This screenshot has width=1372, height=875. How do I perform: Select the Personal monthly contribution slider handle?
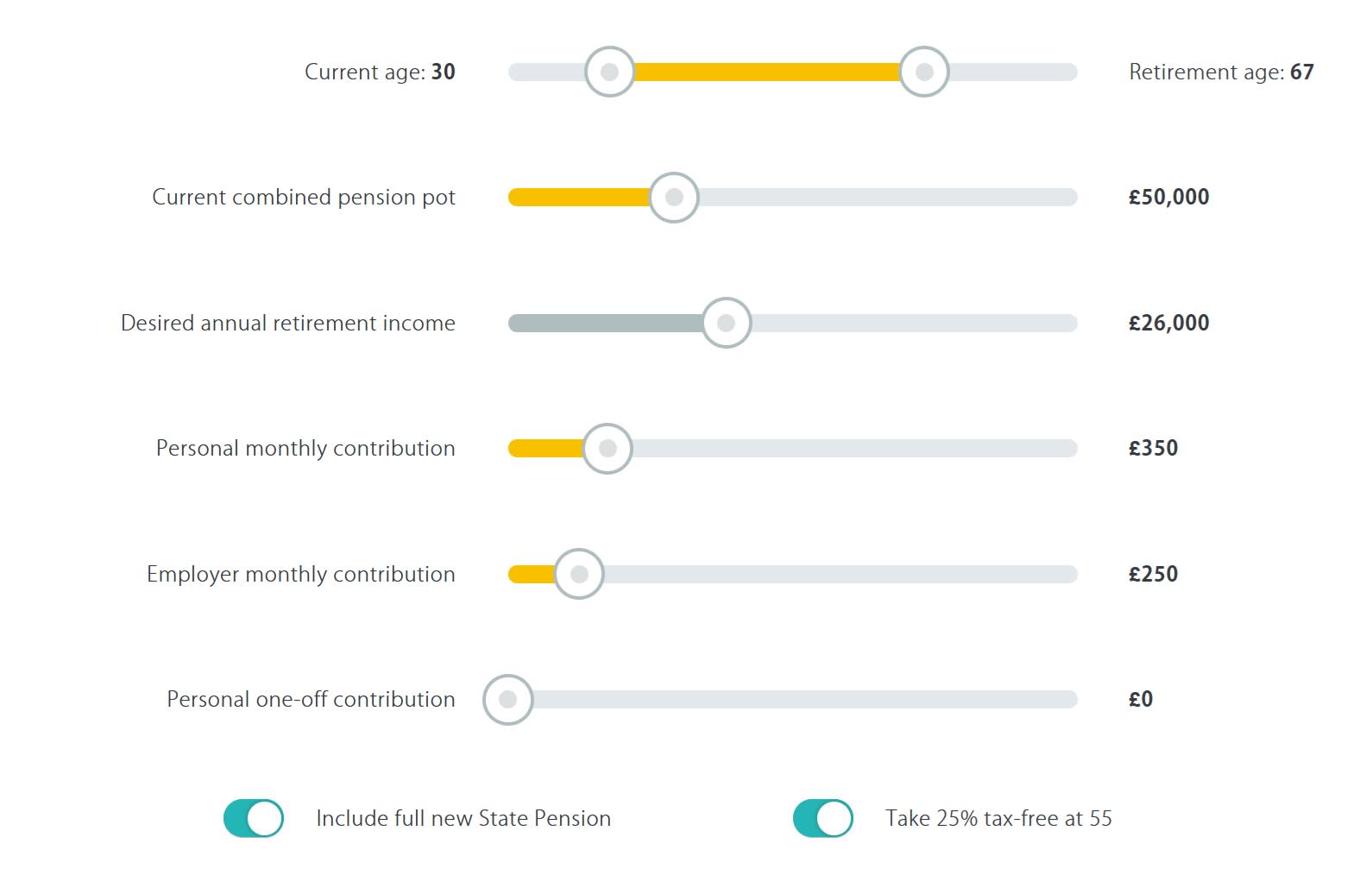(x=607, y=448)
